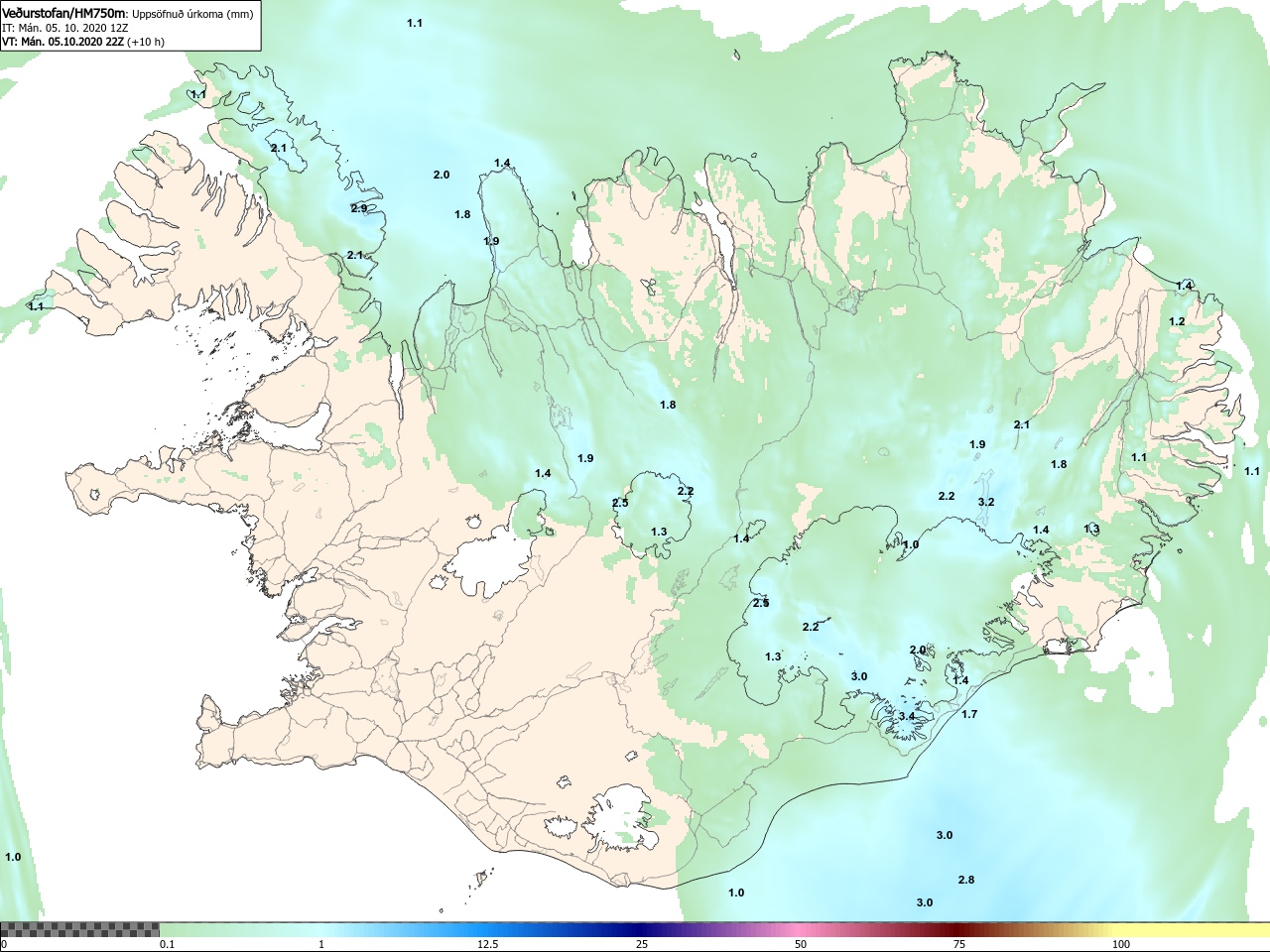Viewport: 1270px width, 952px height.
Task: Click the 1.2 precipitation value
Action: click(1177, 321)
